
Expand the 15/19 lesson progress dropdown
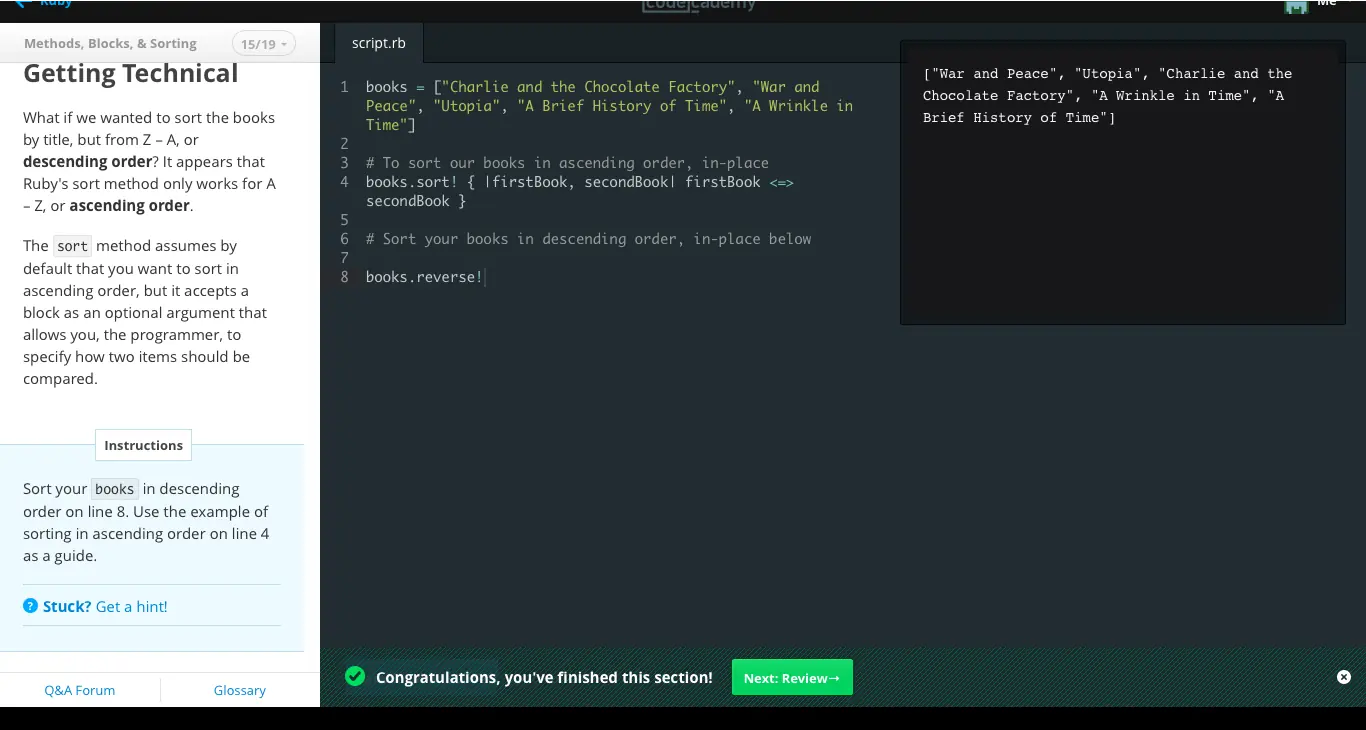coord(264,44)
